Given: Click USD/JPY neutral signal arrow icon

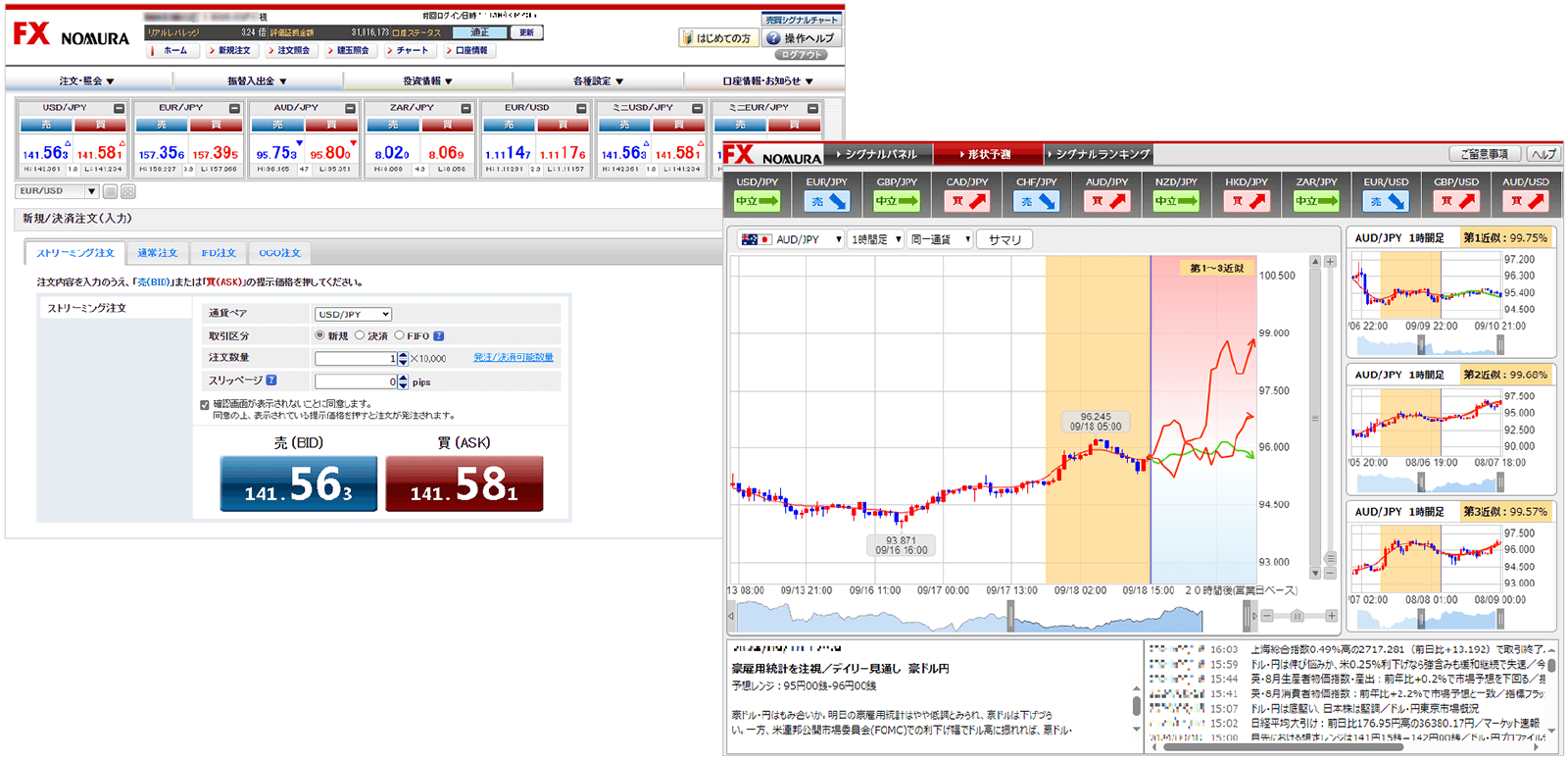Looking at the screenshot, I should (757, 201).
